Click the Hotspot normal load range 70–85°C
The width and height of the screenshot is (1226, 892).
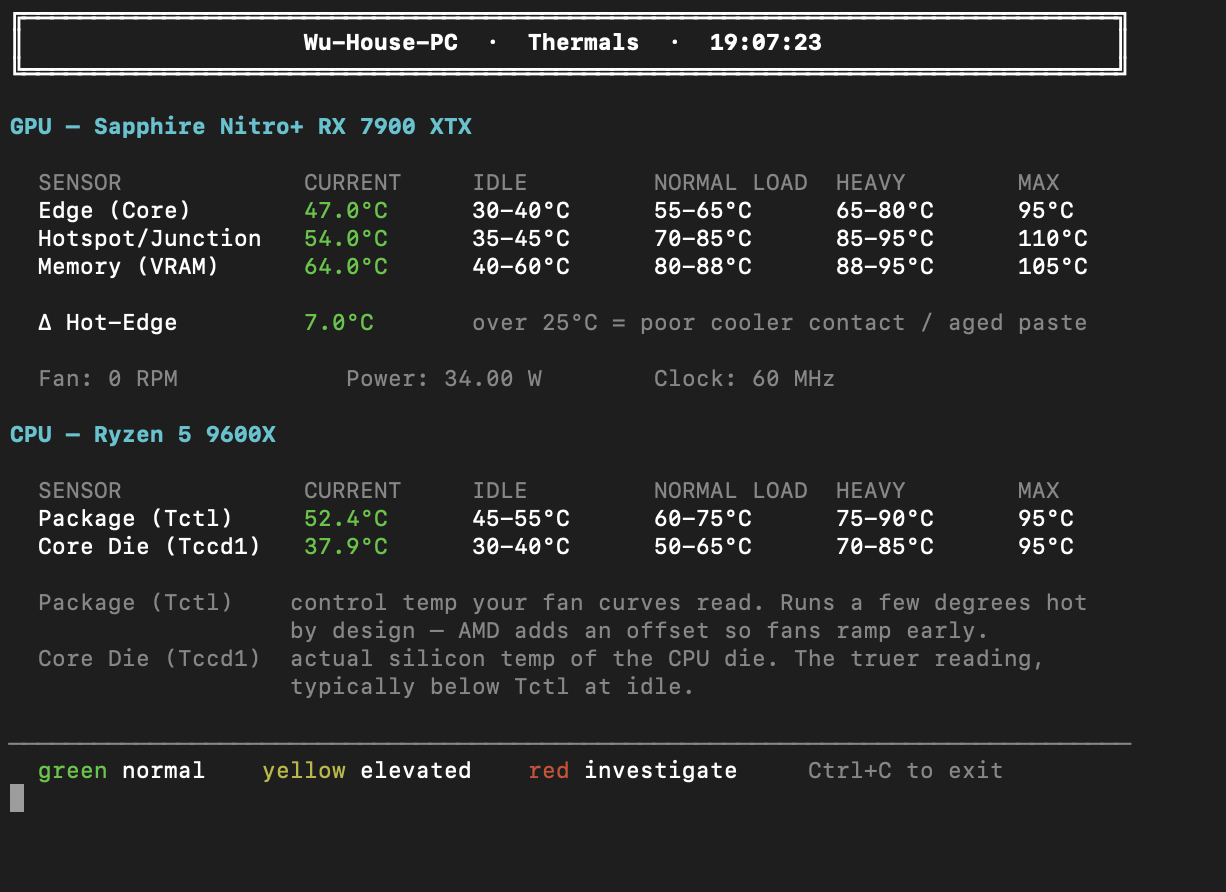[x=703, y=238]
